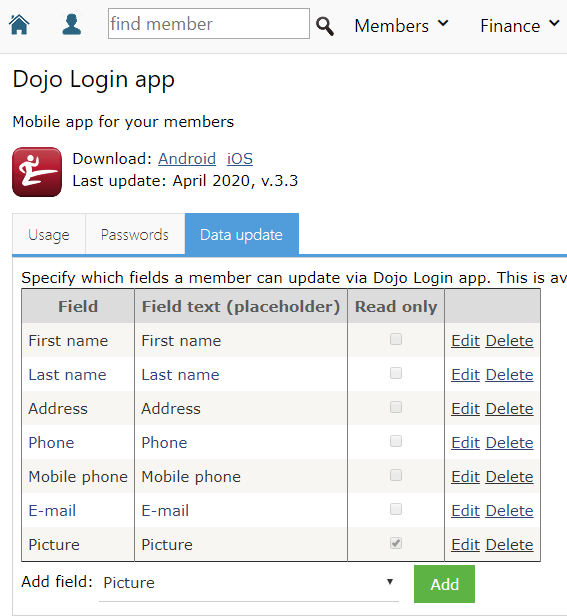
Task: Open the member profile person icon
Action: tap(72, 24)
